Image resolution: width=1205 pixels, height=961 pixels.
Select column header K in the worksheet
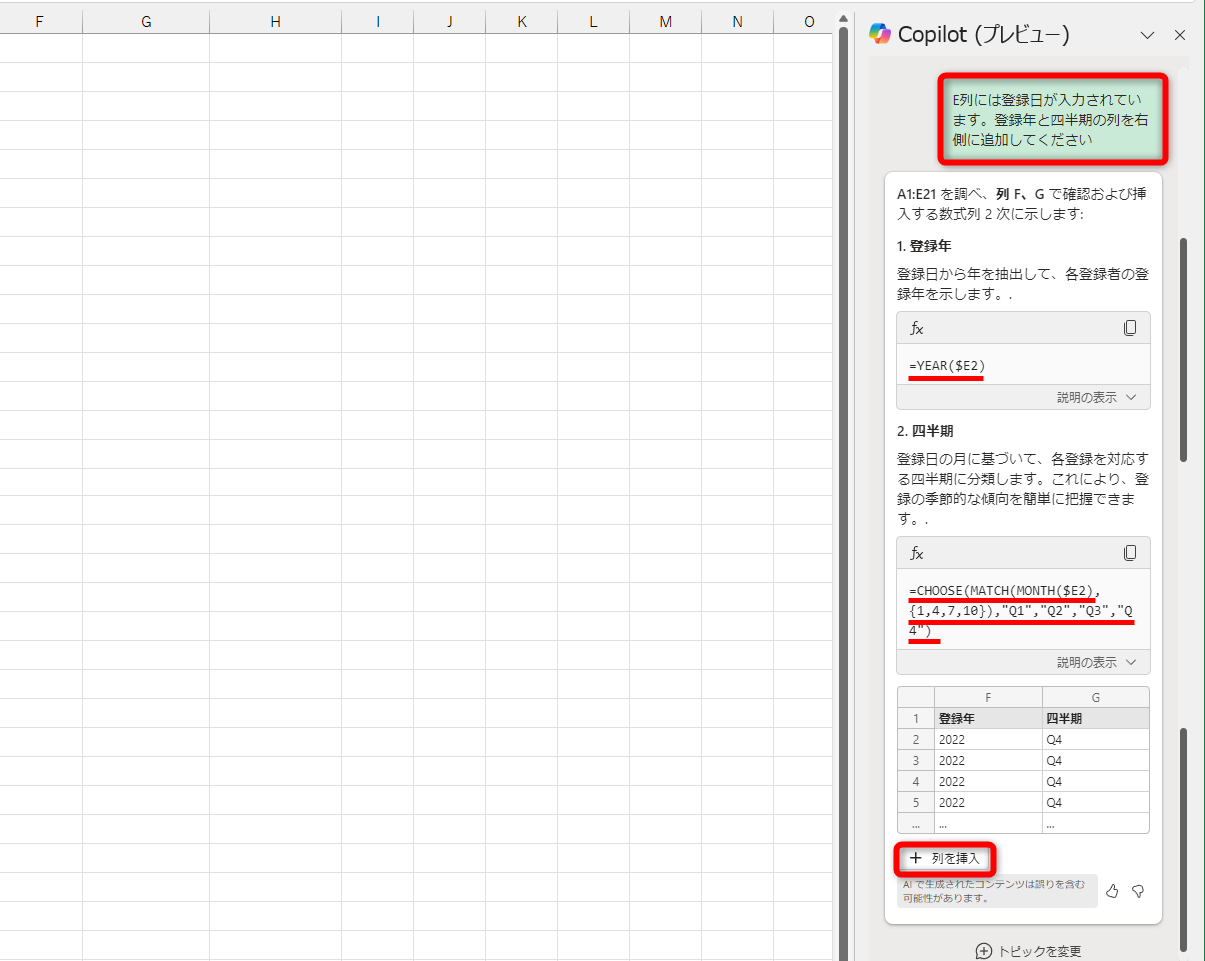(521, 20)
